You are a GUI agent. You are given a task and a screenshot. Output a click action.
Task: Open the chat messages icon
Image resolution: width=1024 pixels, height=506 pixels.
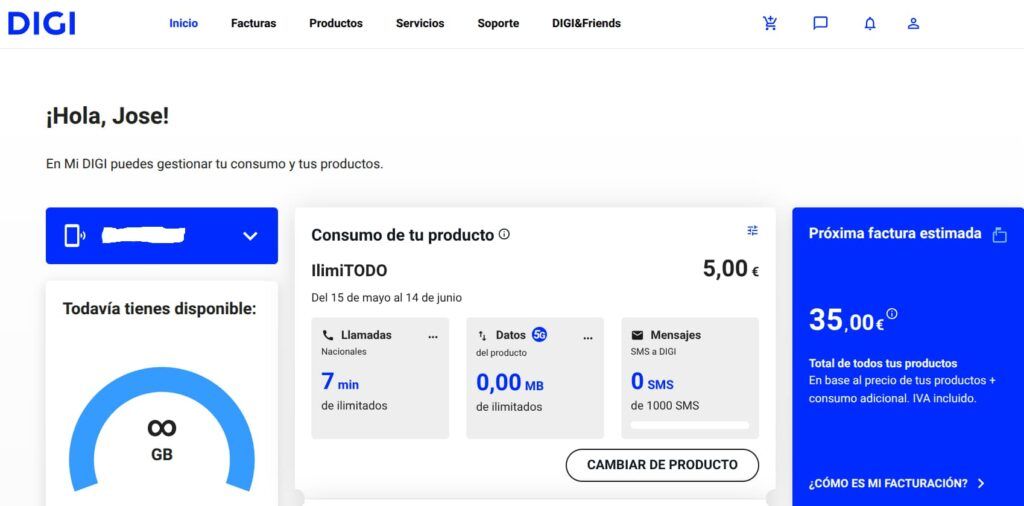point(820,24)
